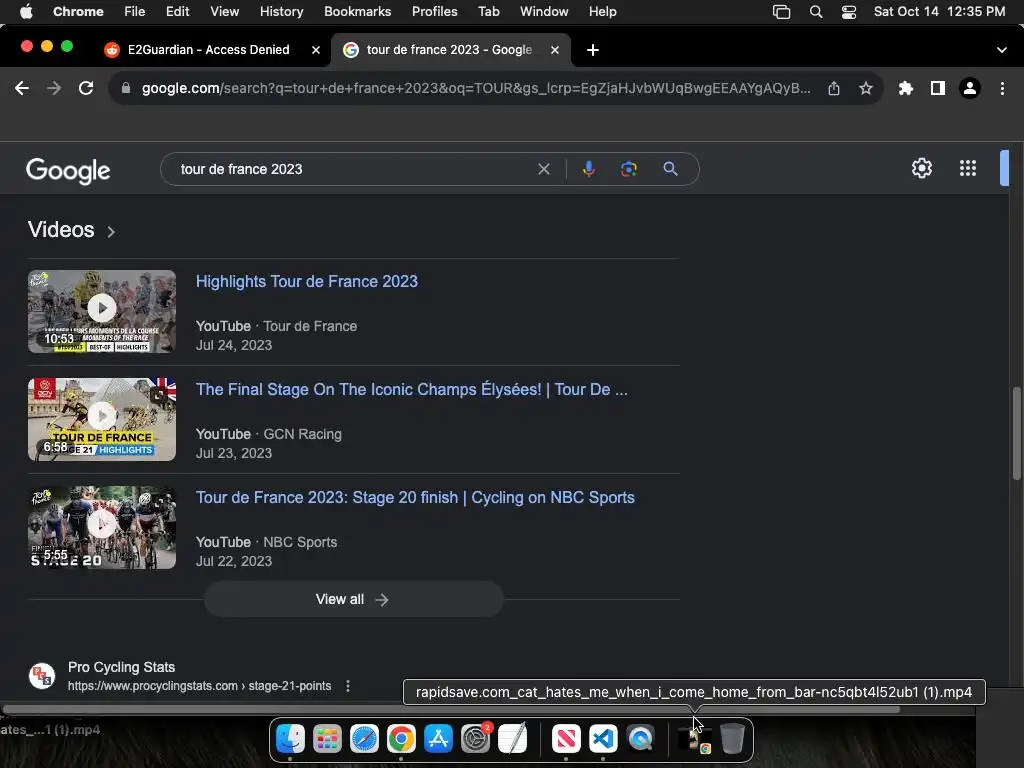Open the more options dots beside procyclingstats result

click(x=348, y=686)
